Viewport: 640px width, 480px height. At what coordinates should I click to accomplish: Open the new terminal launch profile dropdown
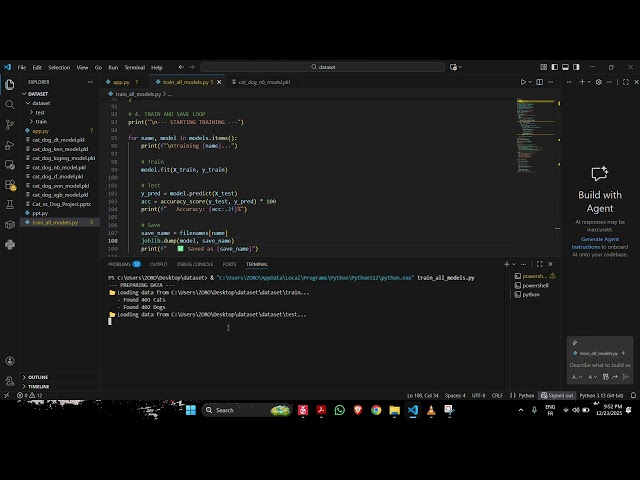point(514,264)
